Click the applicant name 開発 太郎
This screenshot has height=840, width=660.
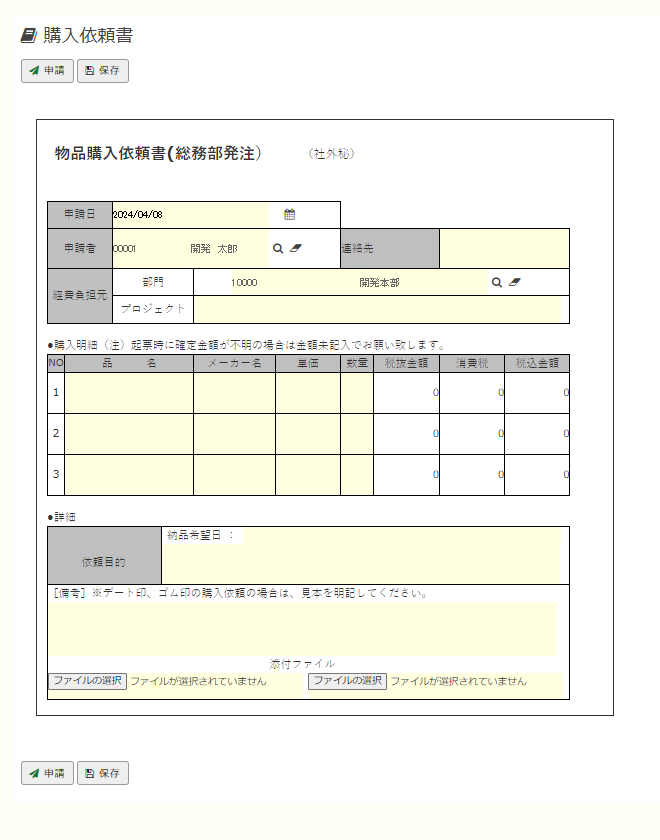click(x=214, y=249)
